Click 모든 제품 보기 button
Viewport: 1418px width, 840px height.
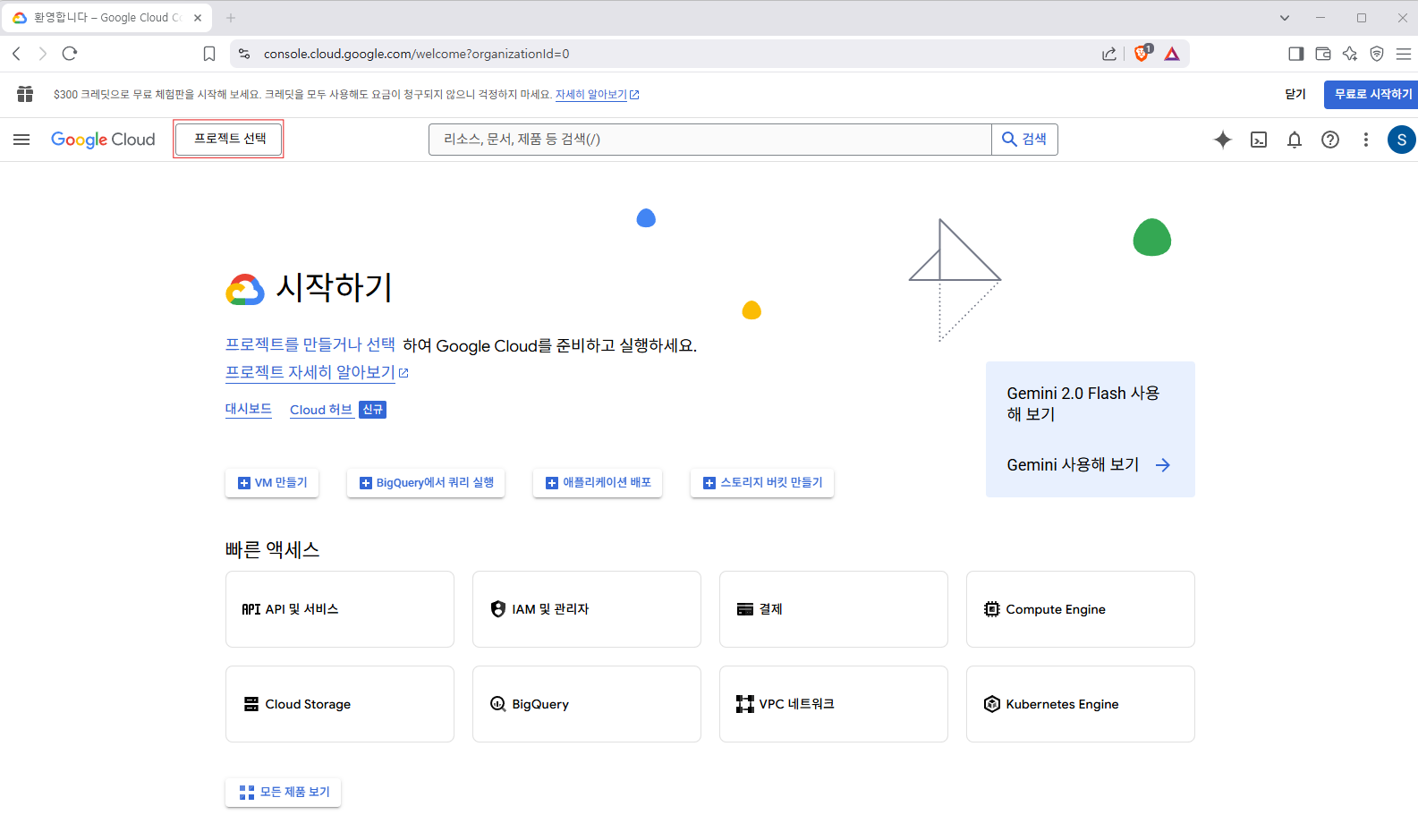(284, 793)
